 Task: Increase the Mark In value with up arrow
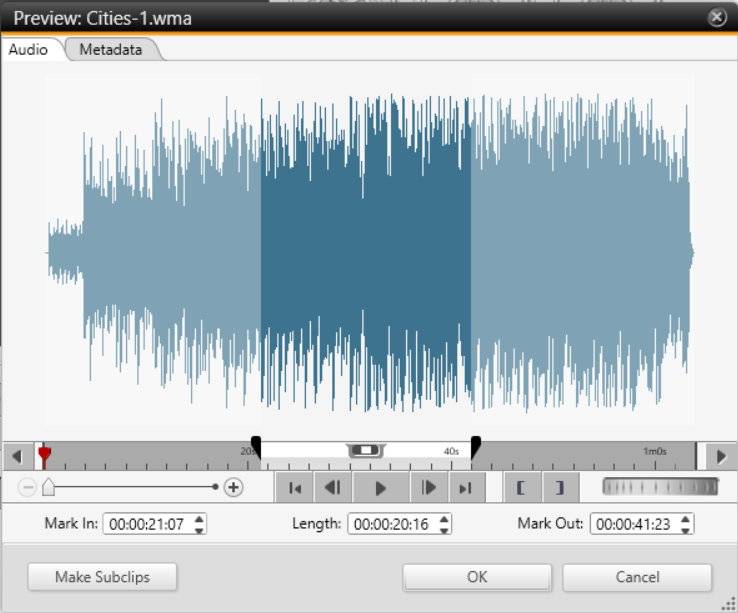tap(199, 519)
